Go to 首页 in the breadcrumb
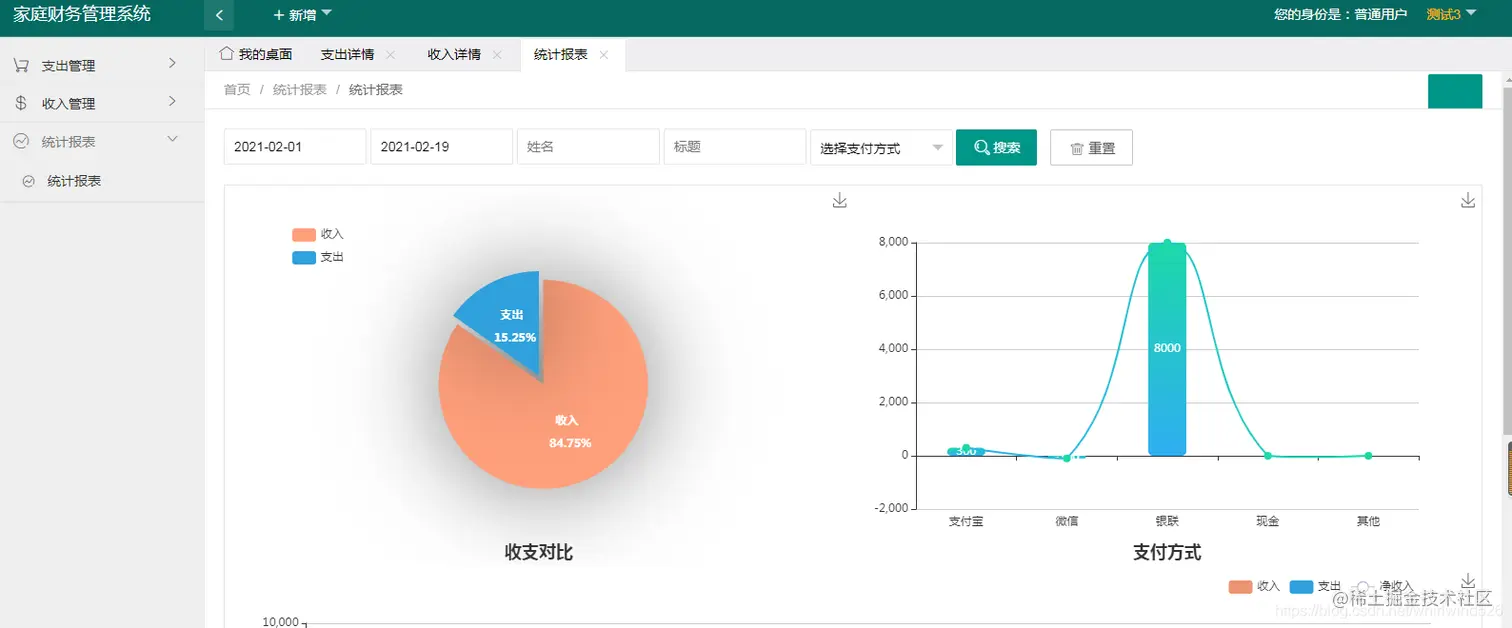This screenshot has width=1512, height=628. pyautogui.click(x=237, y=89)
